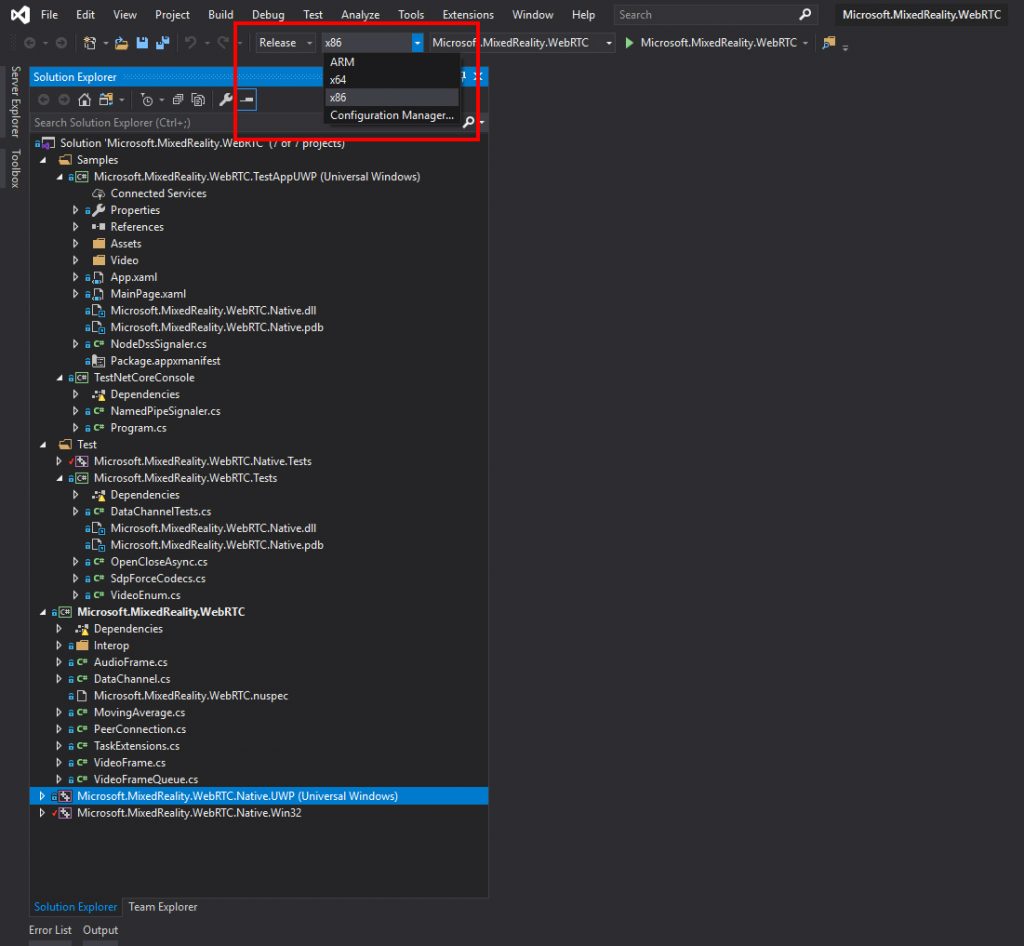Click the Solution Explorer search magnifier icon
Viewport: 1024px width, 946px height.
468,122
